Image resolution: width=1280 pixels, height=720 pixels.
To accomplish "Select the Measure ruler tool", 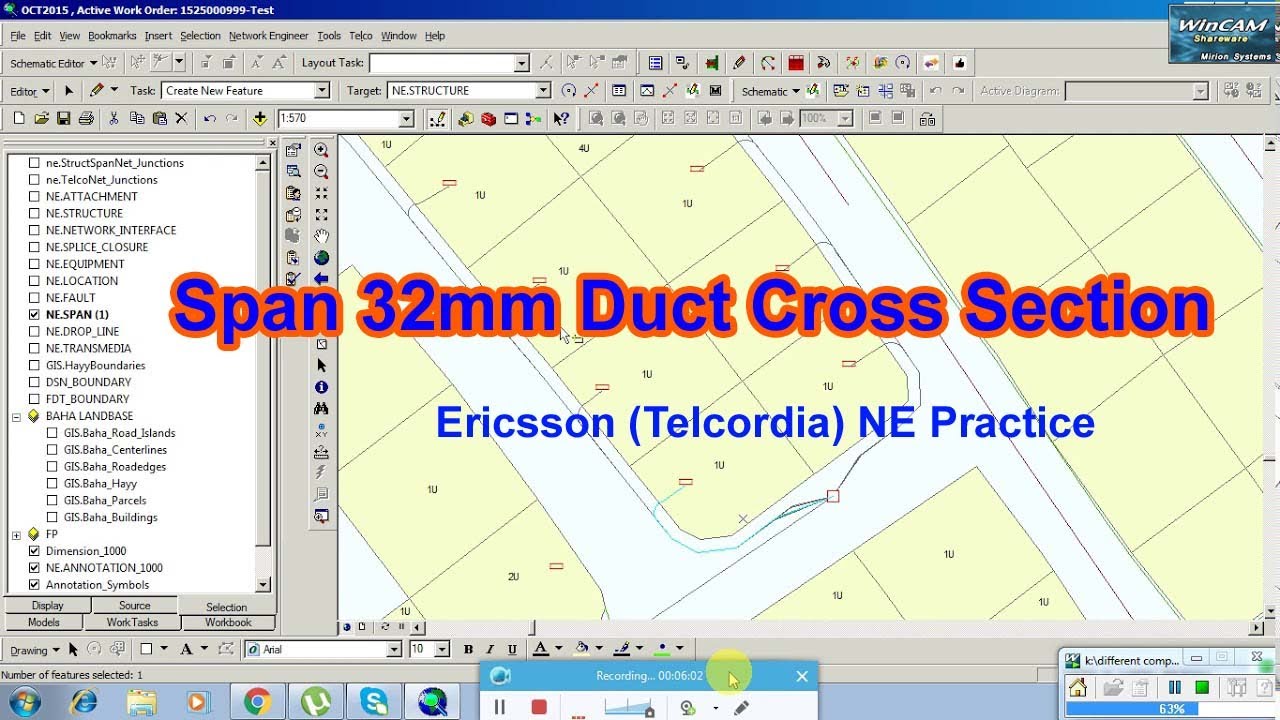I will tap(321, 452).
